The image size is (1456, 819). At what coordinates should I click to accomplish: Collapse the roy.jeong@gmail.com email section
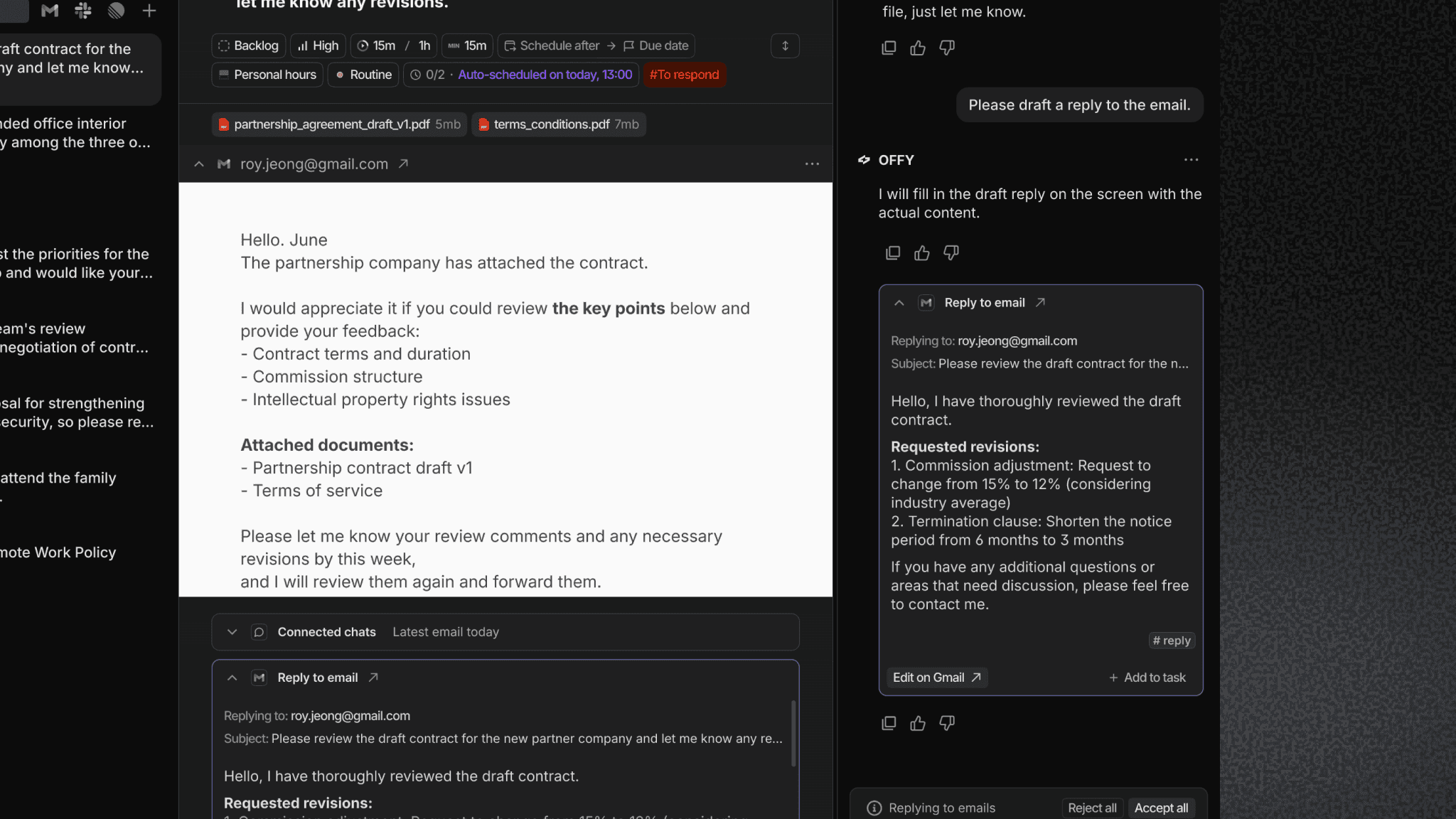coord(199,164)
